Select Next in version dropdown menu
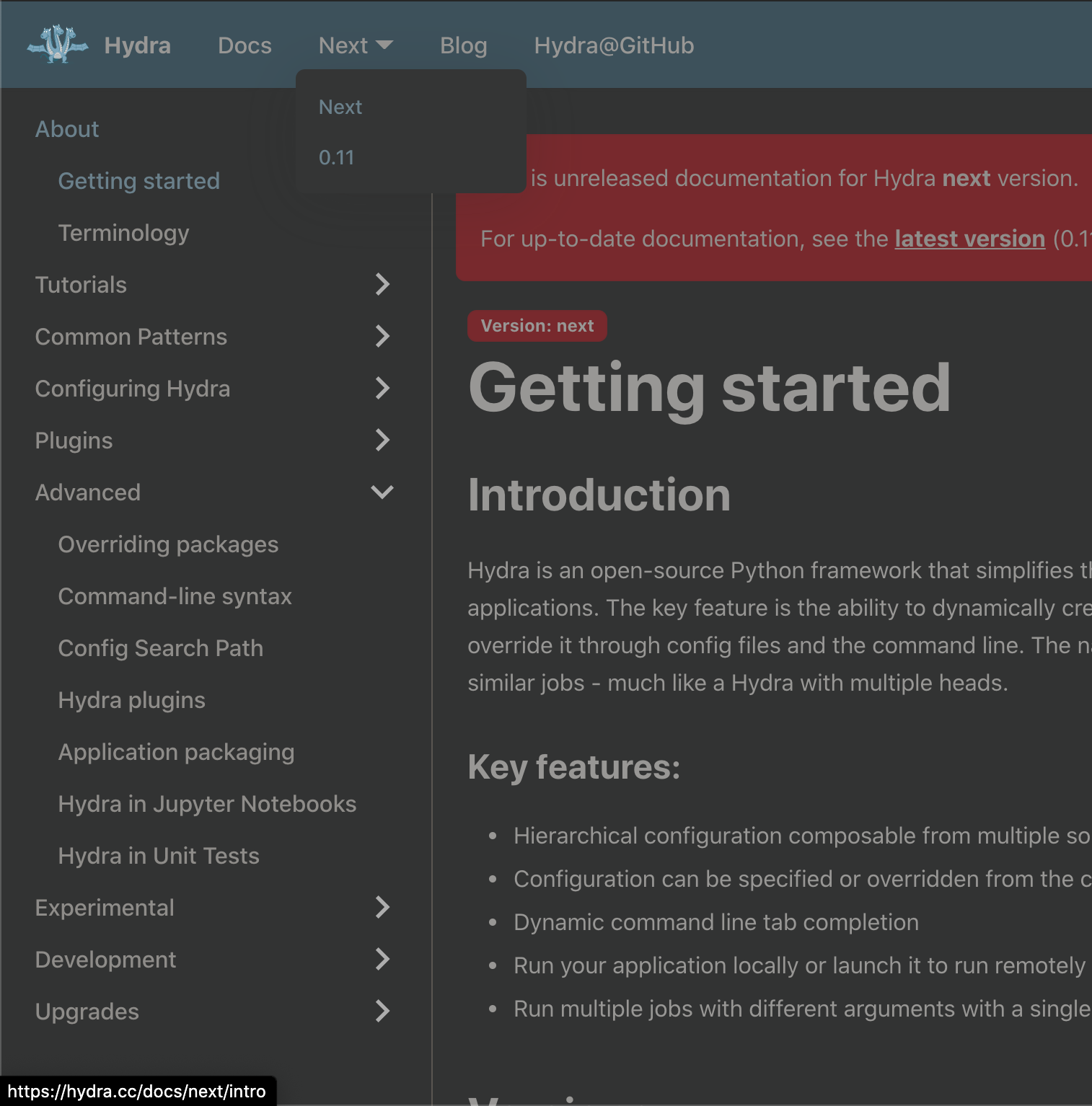Viewport: 1092px width, 1106px height. (340, 107)
